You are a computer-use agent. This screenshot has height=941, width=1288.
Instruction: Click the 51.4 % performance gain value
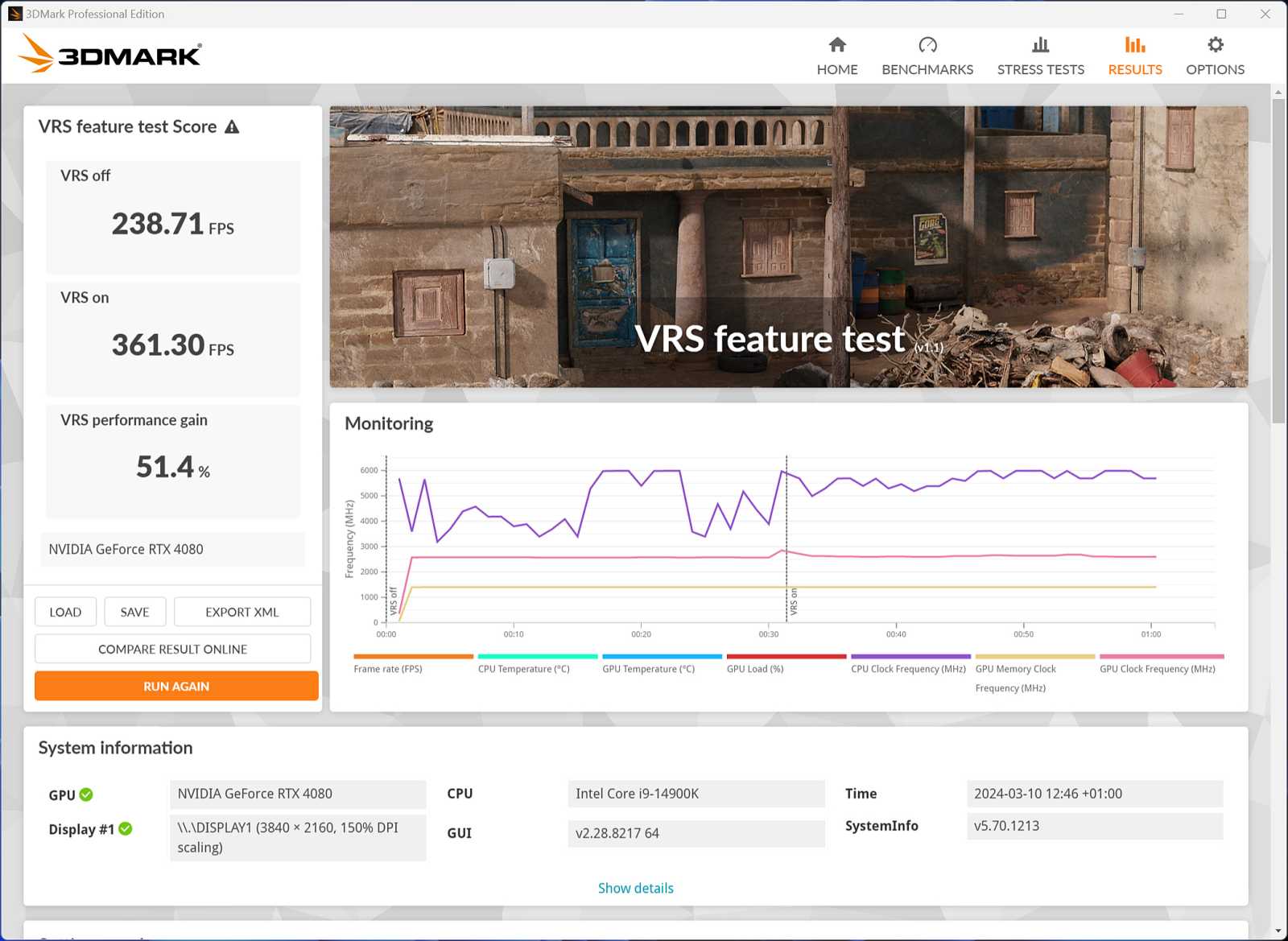click(172, 467)
